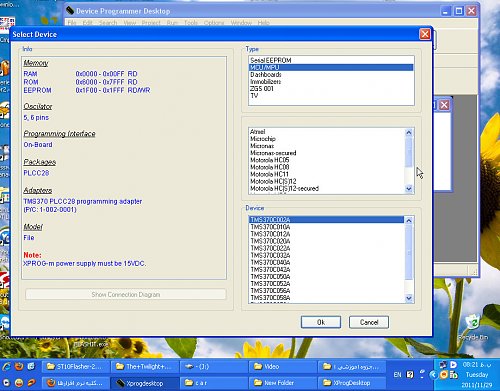
Task: Select device TMS370C002A
Action: tap(326, 220)
